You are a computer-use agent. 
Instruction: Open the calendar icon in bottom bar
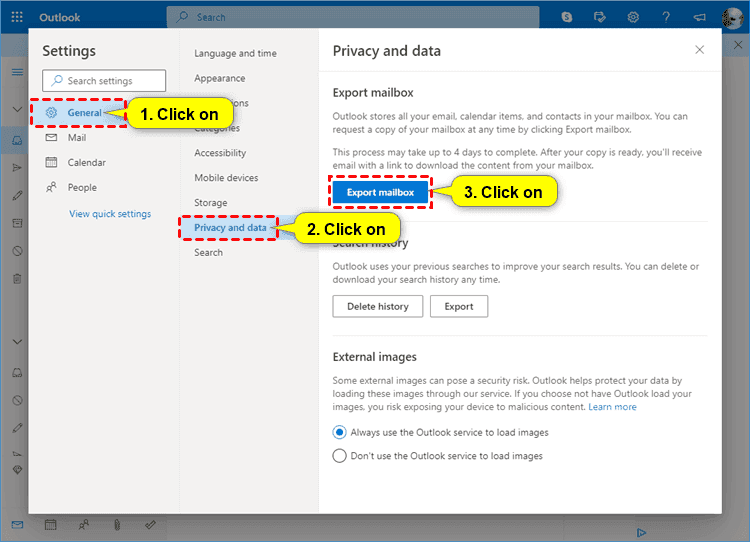point(51,524)
